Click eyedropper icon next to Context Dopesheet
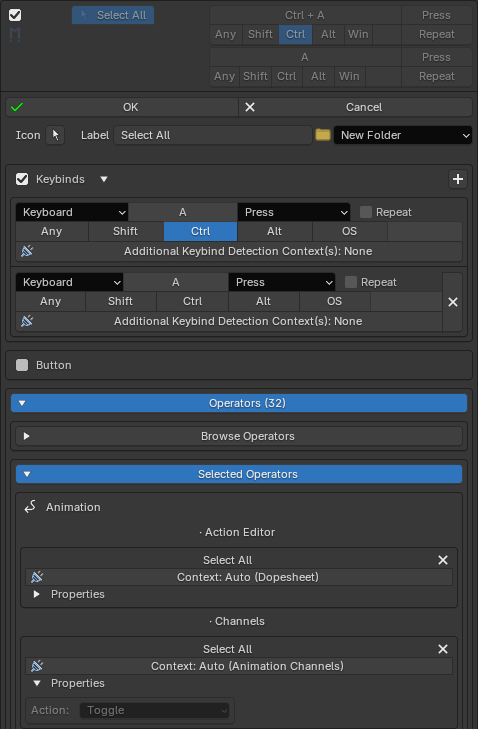 pyautogui.click(x=37, y=577)
